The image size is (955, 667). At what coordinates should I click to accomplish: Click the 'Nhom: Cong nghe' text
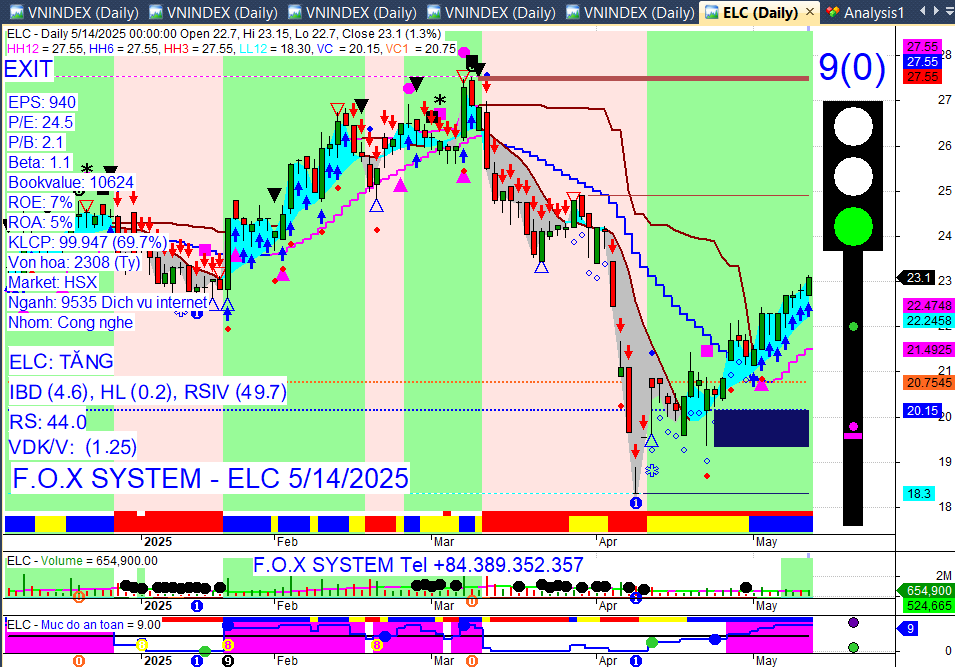pos(70,322)
